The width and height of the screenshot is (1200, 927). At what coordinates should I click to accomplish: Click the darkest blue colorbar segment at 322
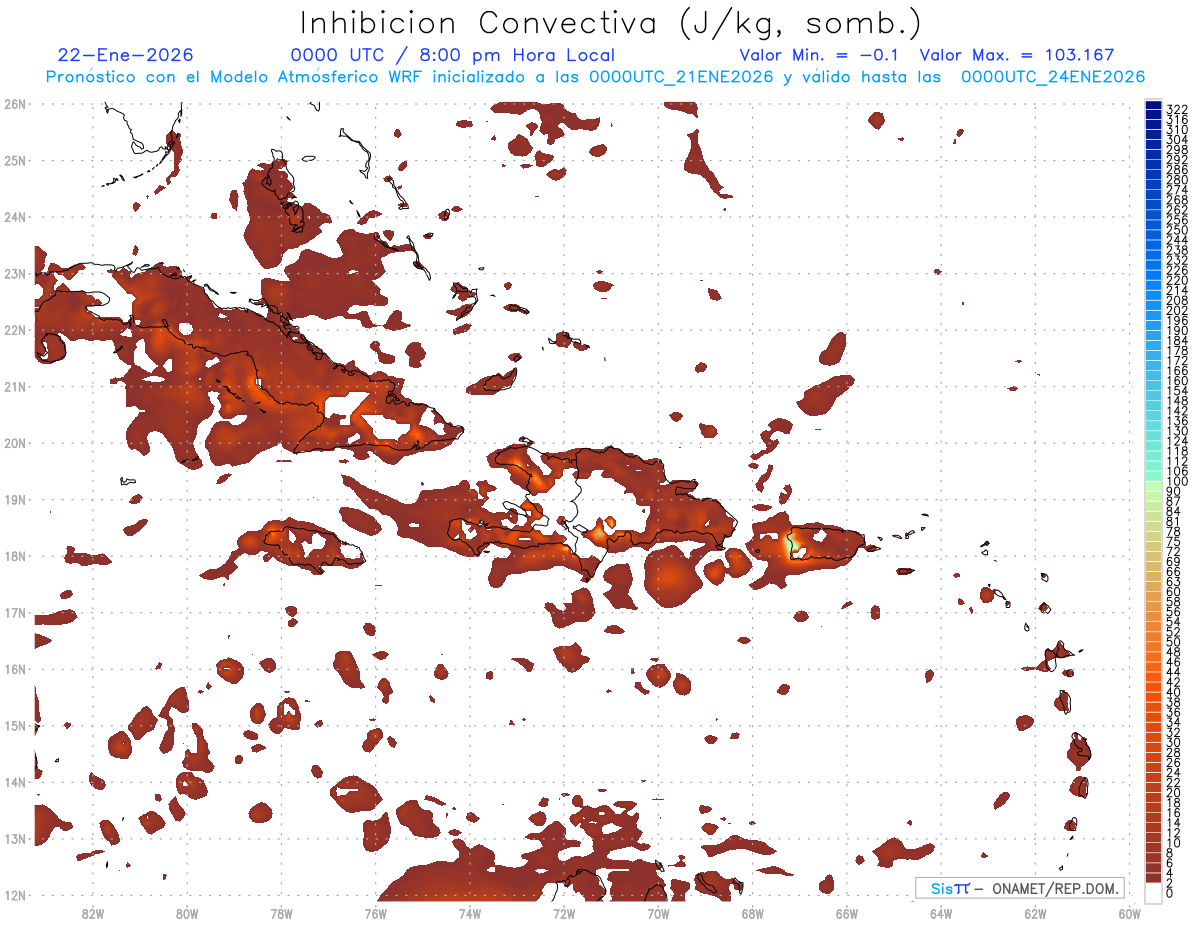(x=1154, y=106)
